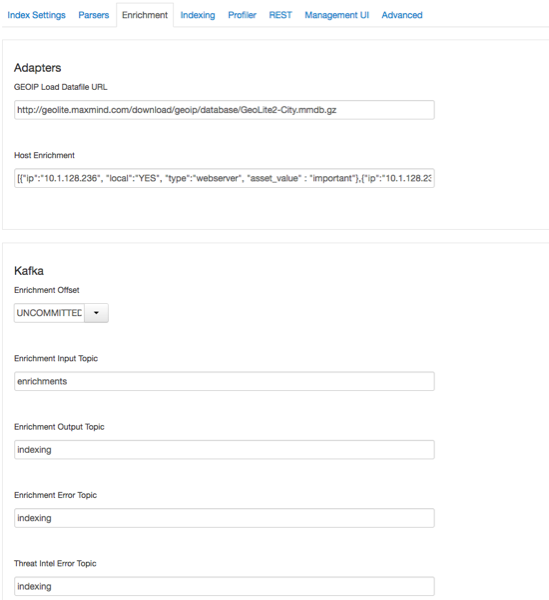Go to the Indexing tab
Viewport: 549px width, 600px height.
click(x=198, y=15)
